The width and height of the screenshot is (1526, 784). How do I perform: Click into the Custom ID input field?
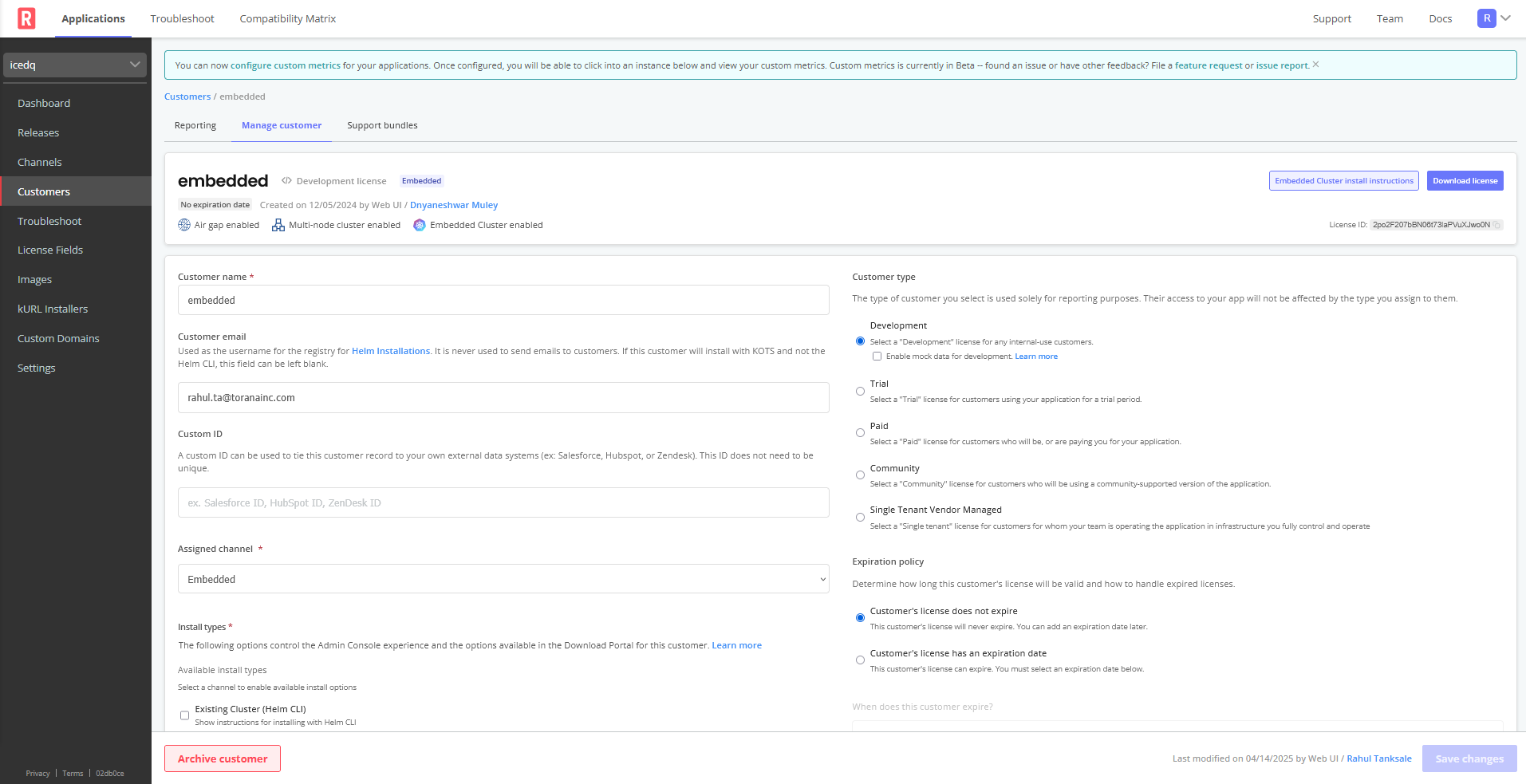tap(503, 503)
